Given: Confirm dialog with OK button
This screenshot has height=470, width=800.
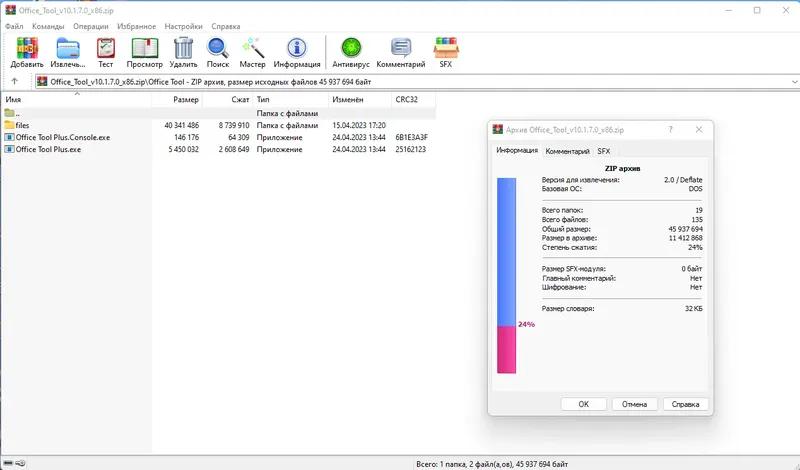Looking at the screenshot, I should coord(584,404).
